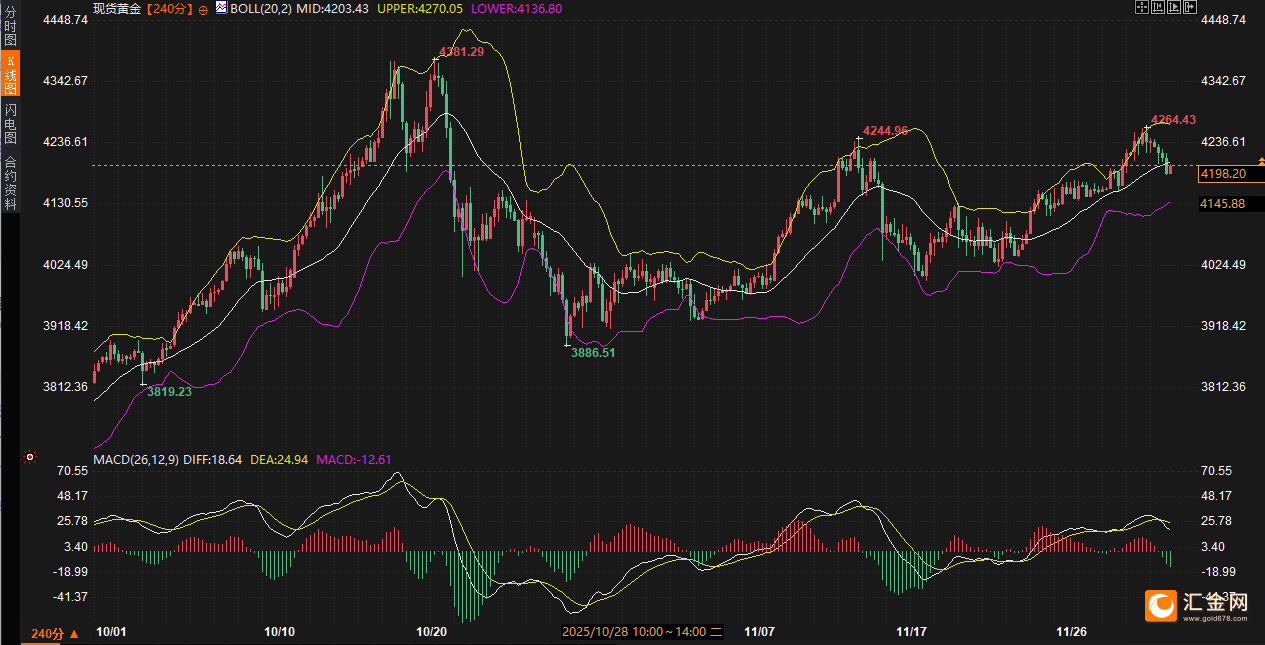The height and width of the screenshot is (645, 1265).
Task: Click the rightmost exit-arrow icon in top-right toolbar
Action: coord(1190,7)
